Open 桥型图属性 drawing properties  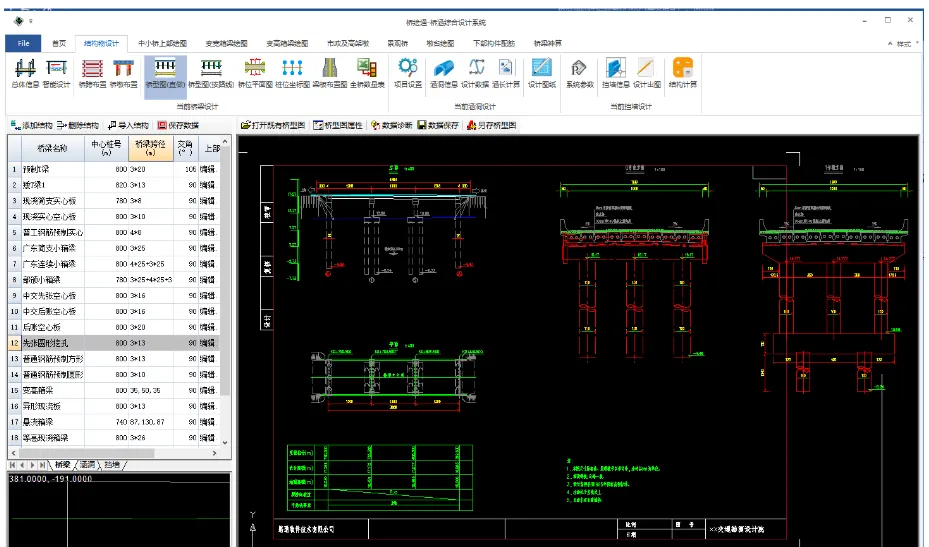coord(338,125)
